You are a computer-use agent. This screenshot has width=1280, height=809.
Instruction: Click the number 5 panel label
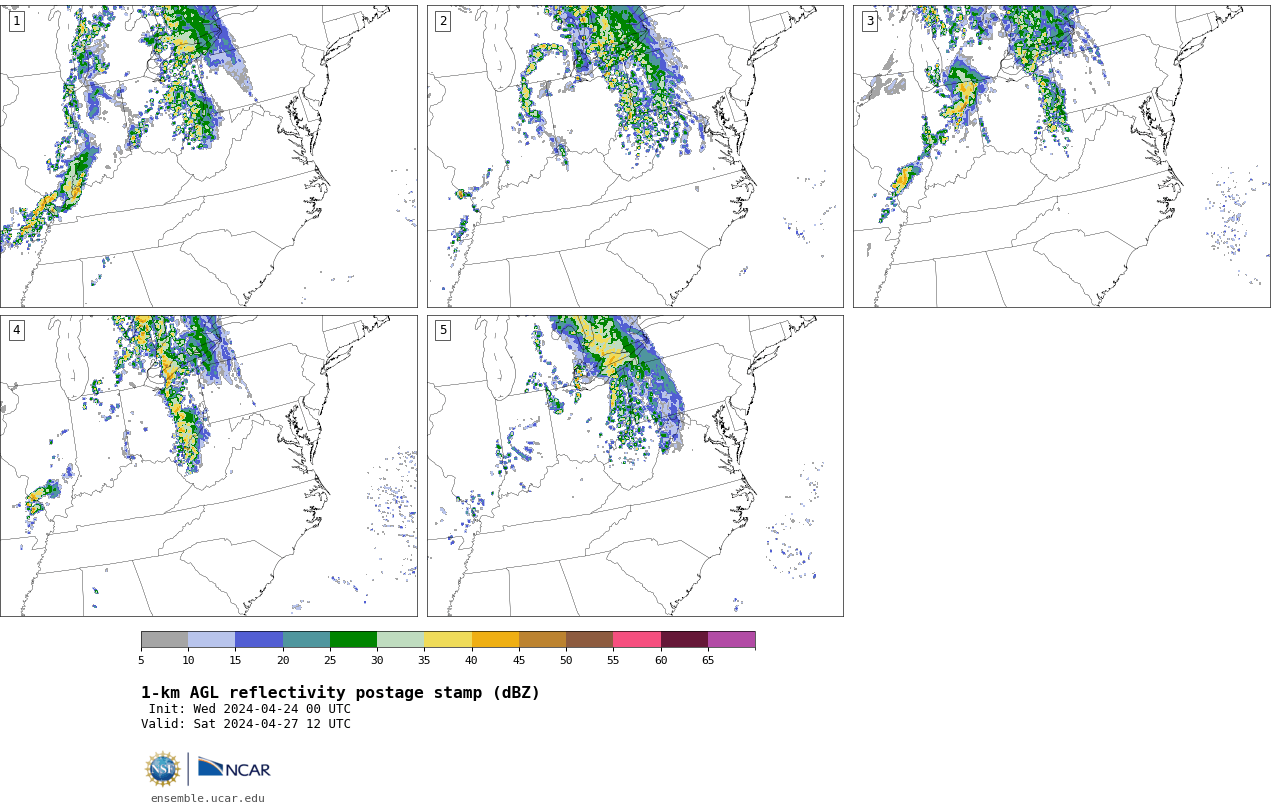click(x=443, y=330)
